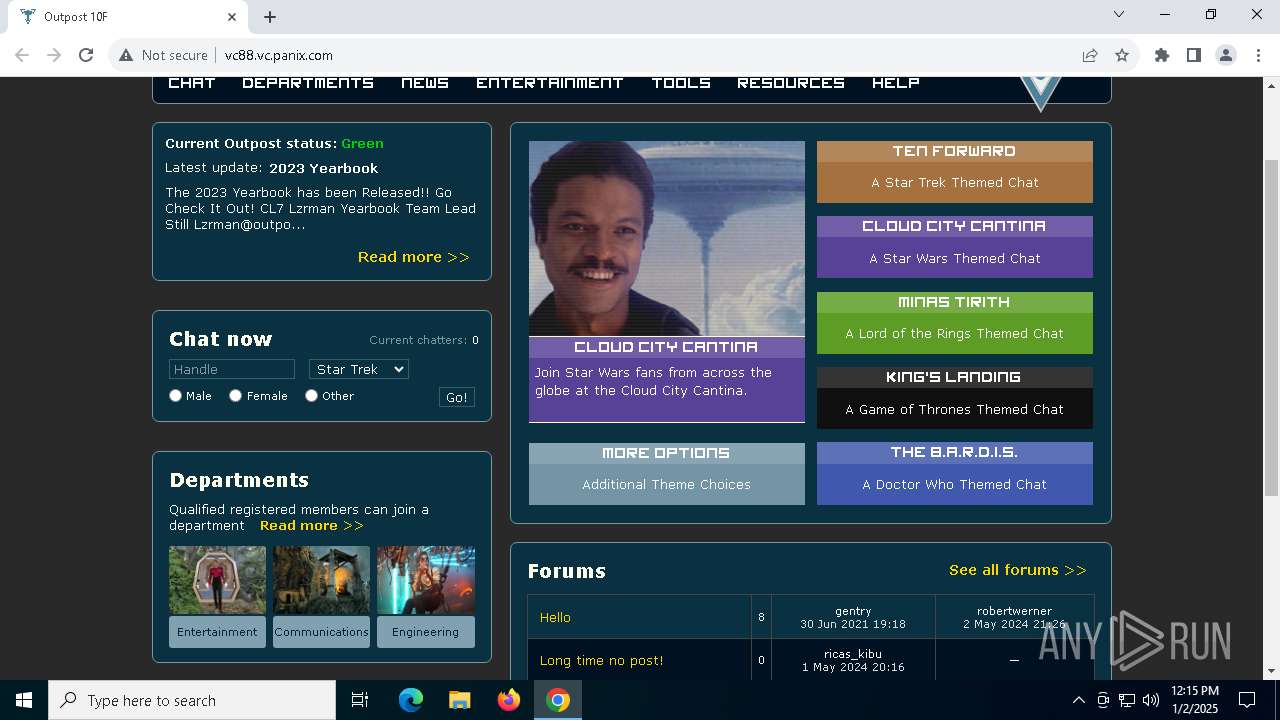The image size is (1280, 720).
Task: Open the Chrome profile avatar
Action: [x=1226, y=56]
